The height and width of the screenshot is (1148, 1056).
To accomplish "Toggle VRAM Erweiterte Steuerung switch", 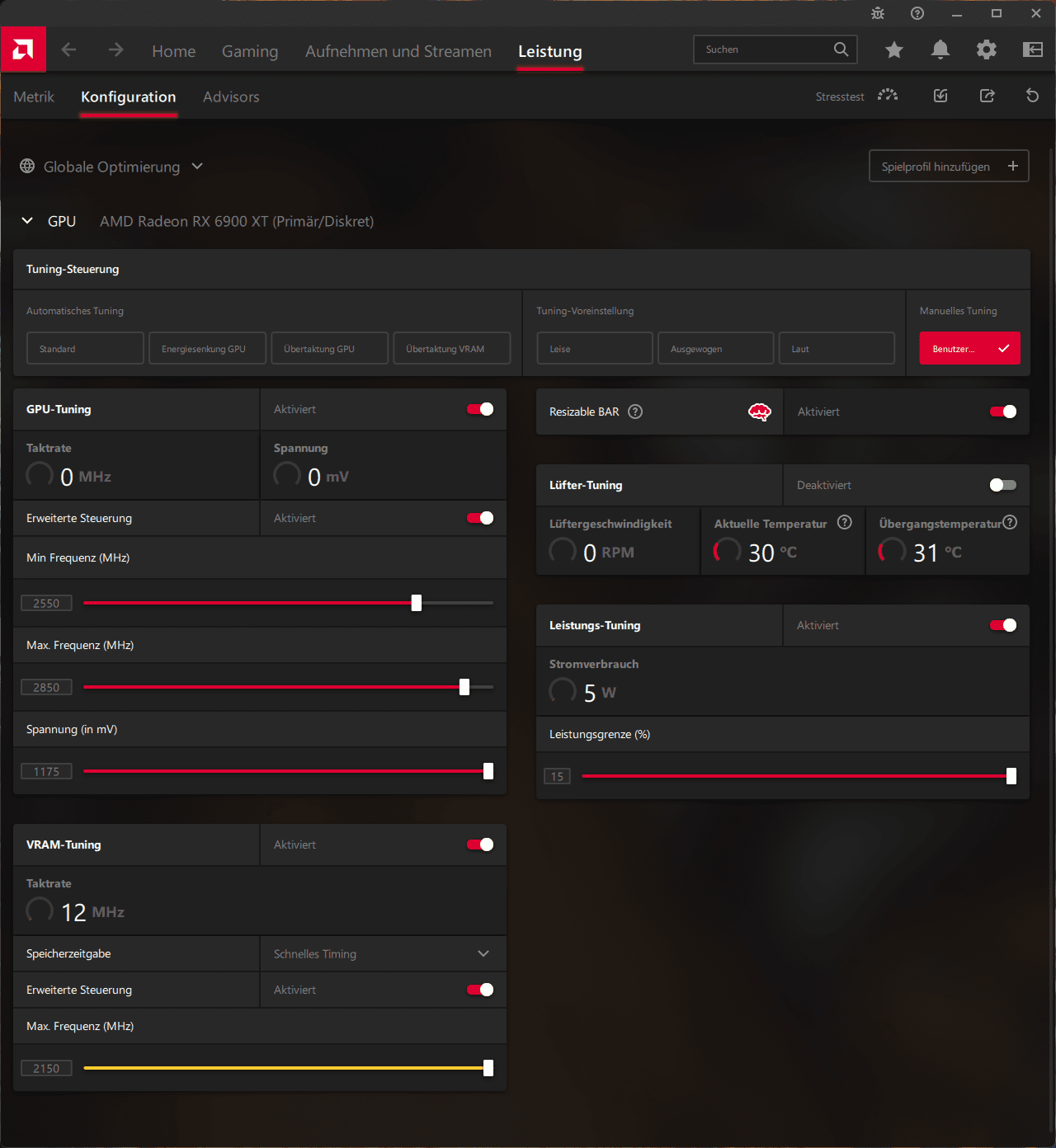I will click(x=480, y=990).
